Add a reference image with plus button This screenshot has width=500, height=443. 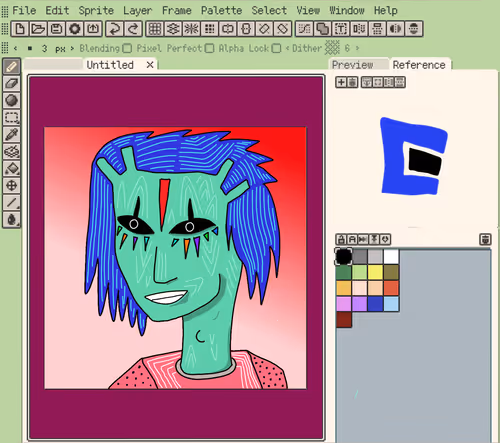[341, 82]
